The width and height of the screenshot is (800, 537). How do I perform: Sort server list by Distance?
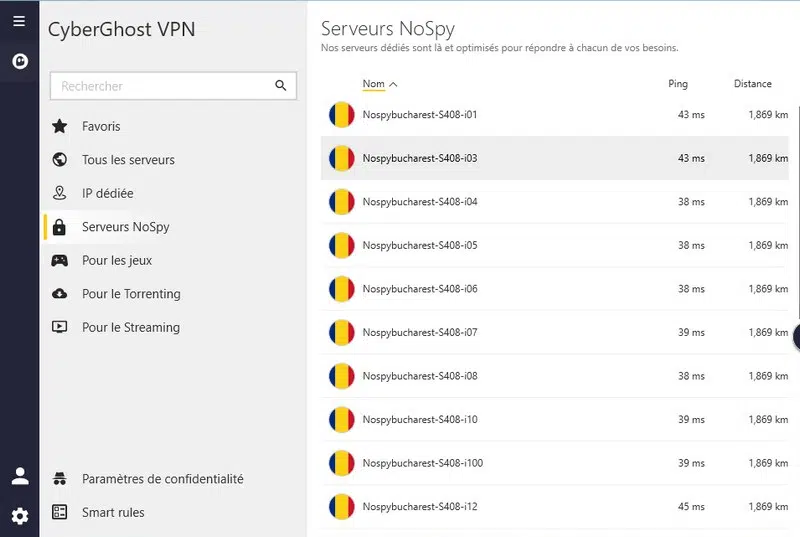[x=752, y=85]
